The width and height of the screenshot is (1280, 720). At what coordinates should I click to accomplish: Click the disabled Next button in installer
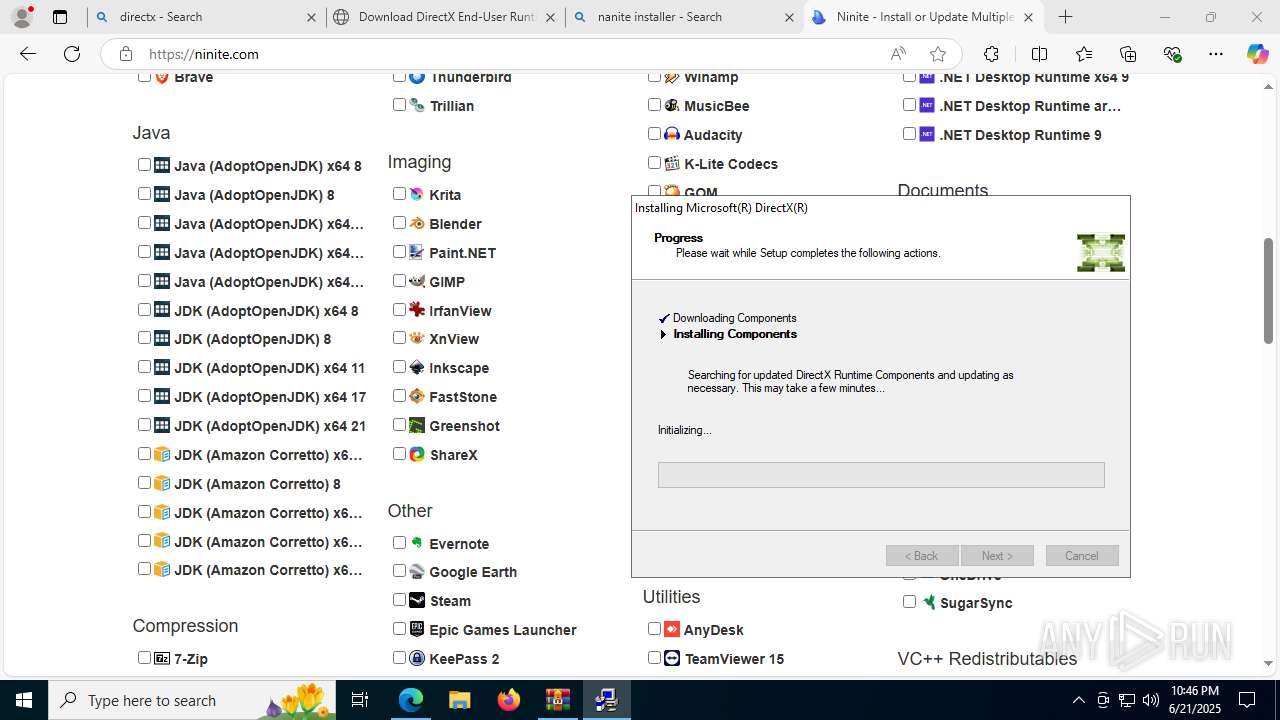[x=997, y=555]
